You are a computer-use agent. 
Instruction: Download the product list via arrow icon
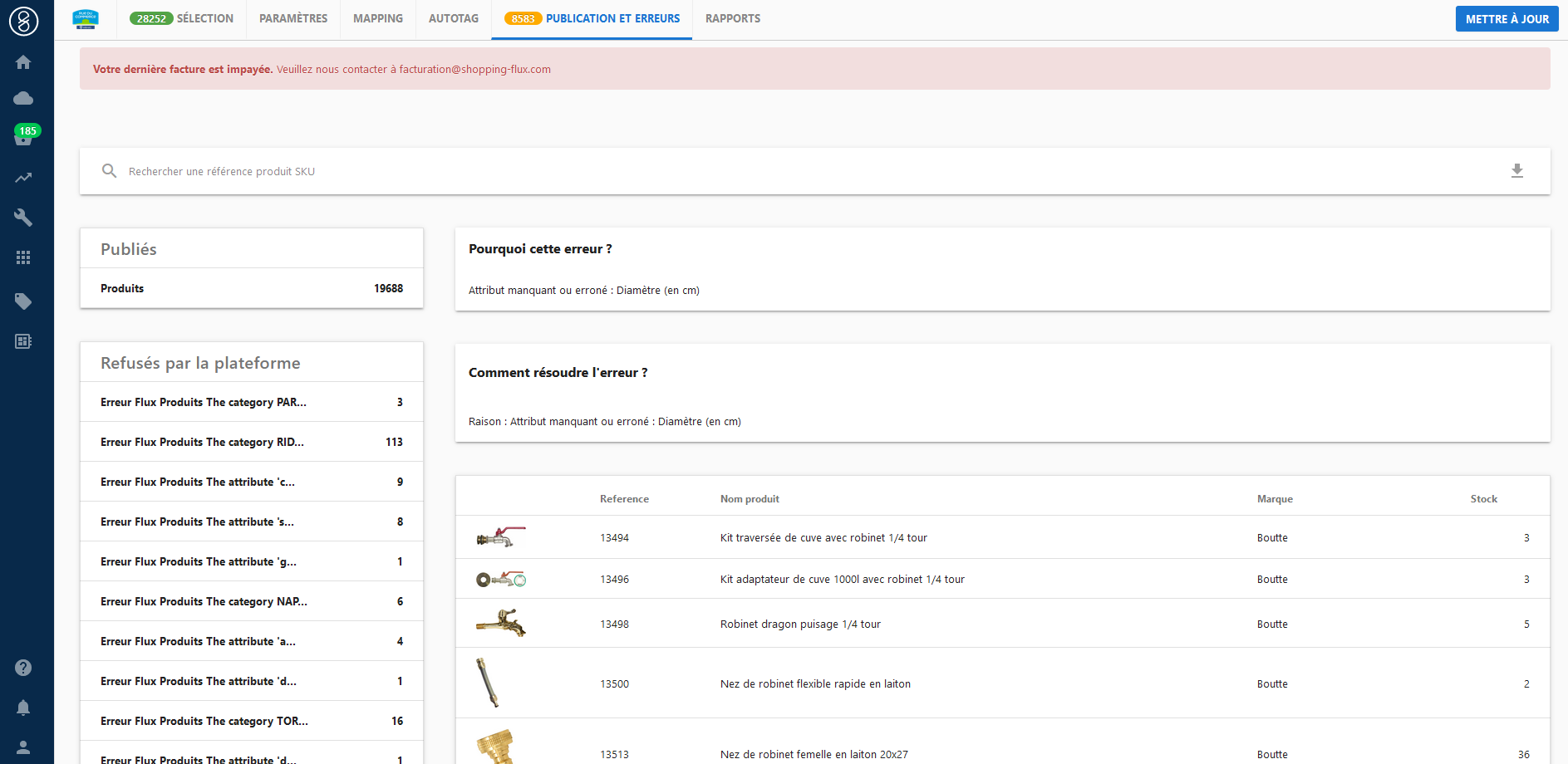pyautogui.click(x=1517, y=171)
